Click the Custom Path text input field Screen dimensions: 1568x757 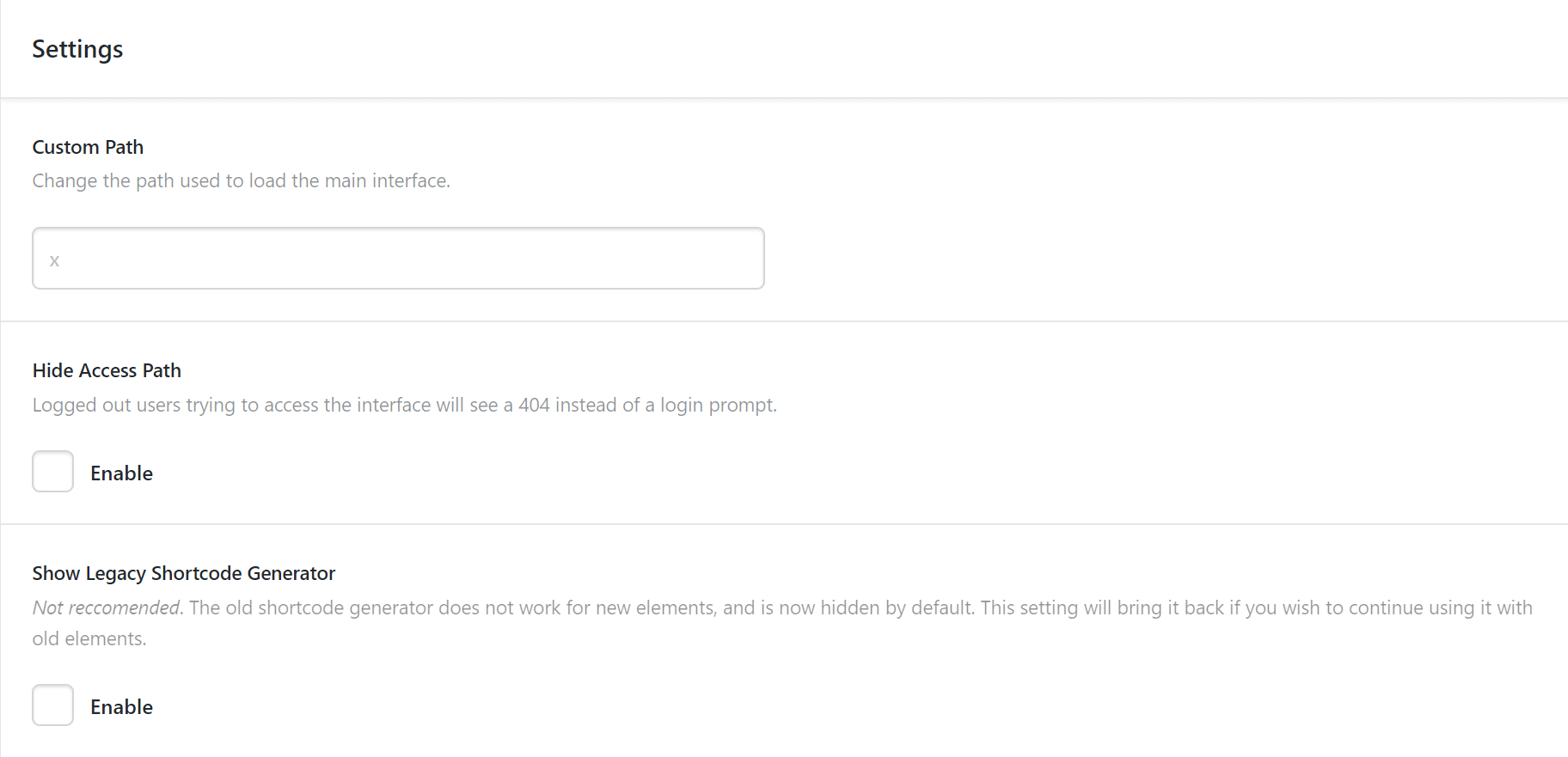tap(398, 259)
